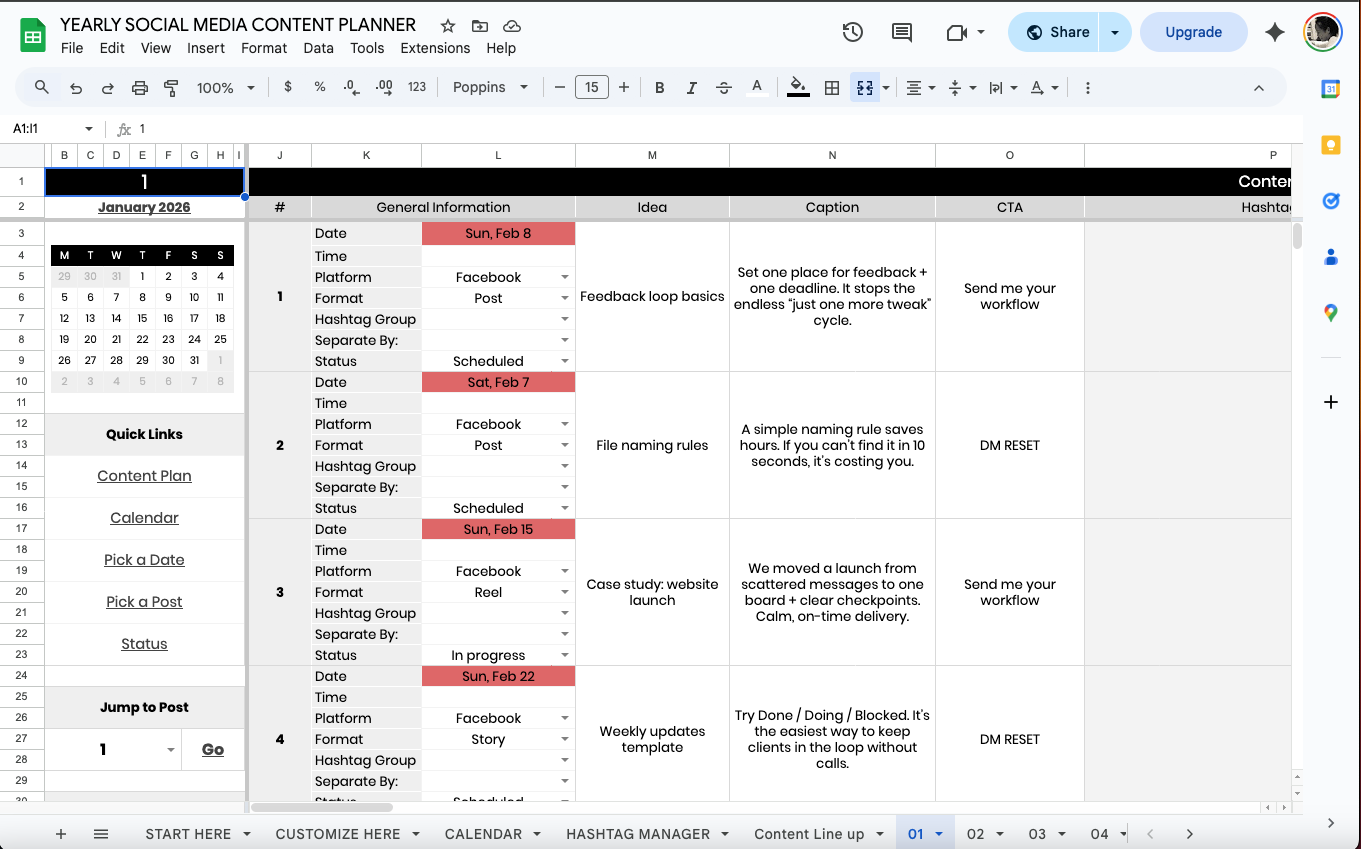Click the merge cells icon
This screenshot has width=1361, height=849.
coord(862,87)
